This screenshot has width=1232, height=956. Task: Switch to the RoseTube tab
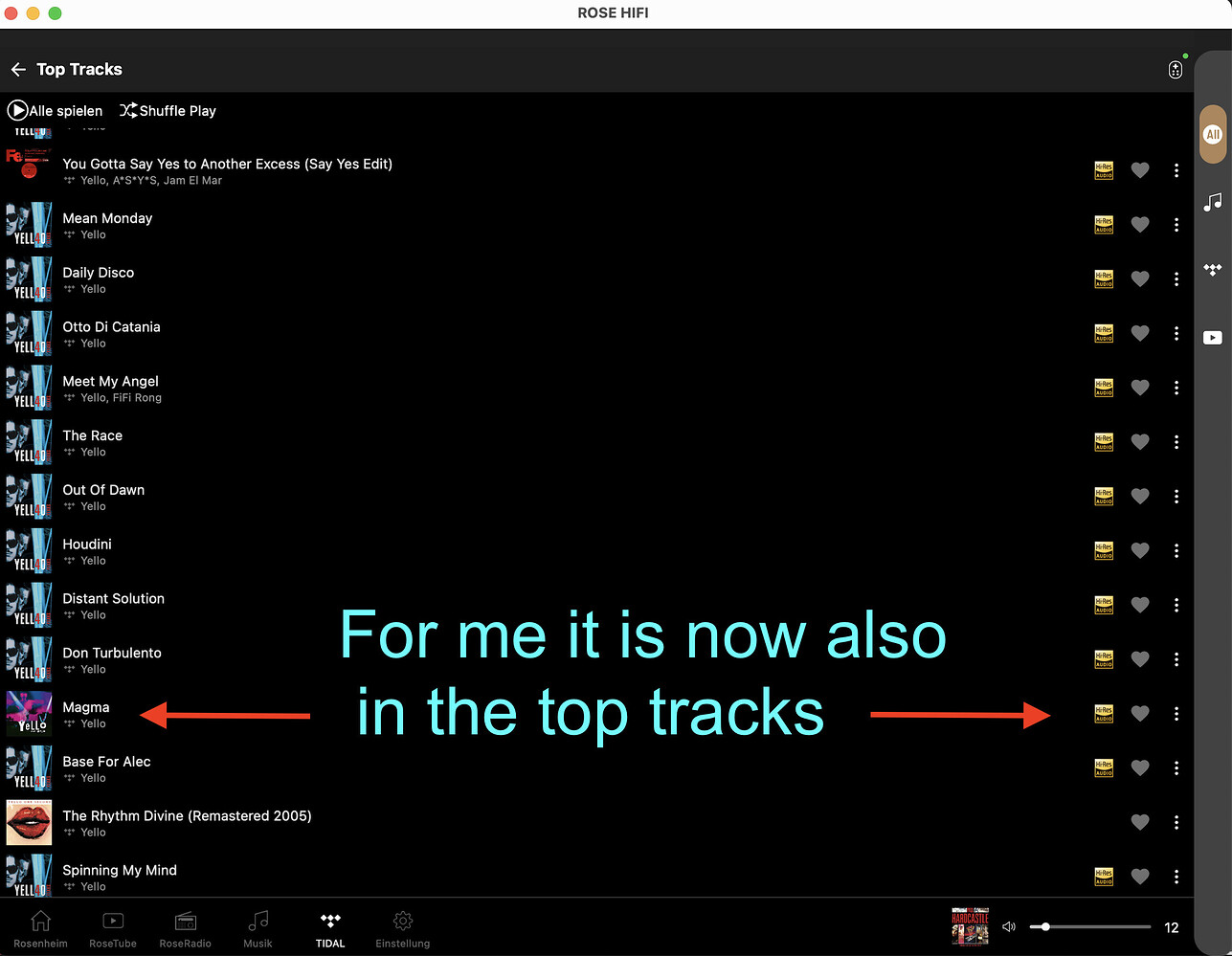(x=113, y=929)
